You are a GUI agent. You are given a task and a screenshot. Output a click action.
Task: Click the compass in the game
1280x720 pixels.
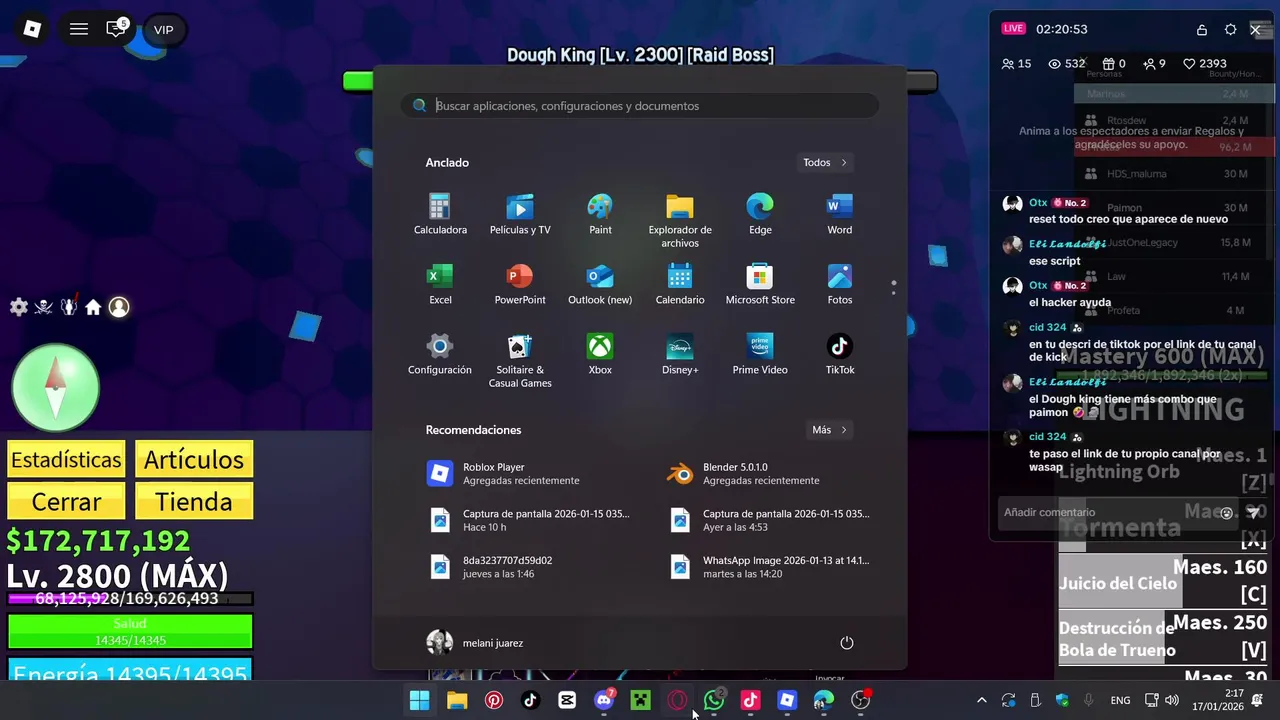(55, 386)
